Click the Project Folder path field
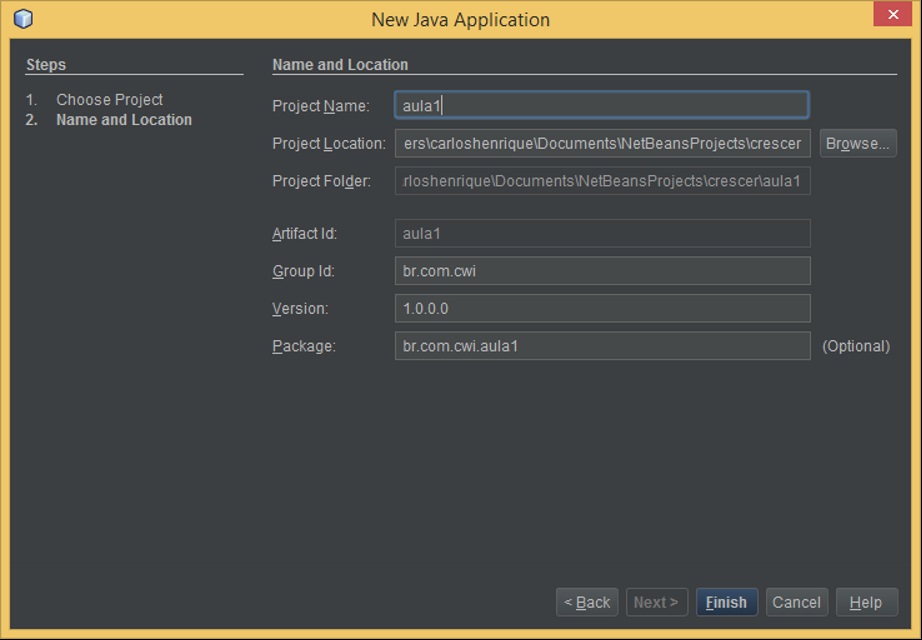This screenshot has height=640, width=922. [603, 181]
